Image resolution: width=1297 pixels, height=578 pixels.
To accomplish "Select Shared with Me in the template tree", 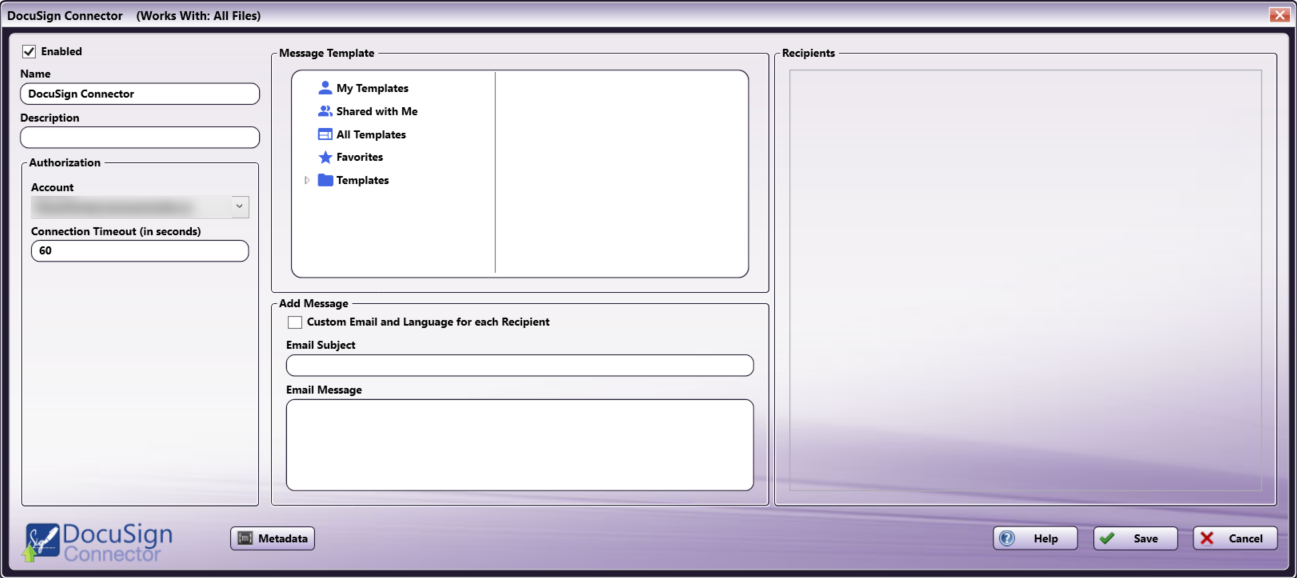I will pyautogui.click(x=377, y=111).
